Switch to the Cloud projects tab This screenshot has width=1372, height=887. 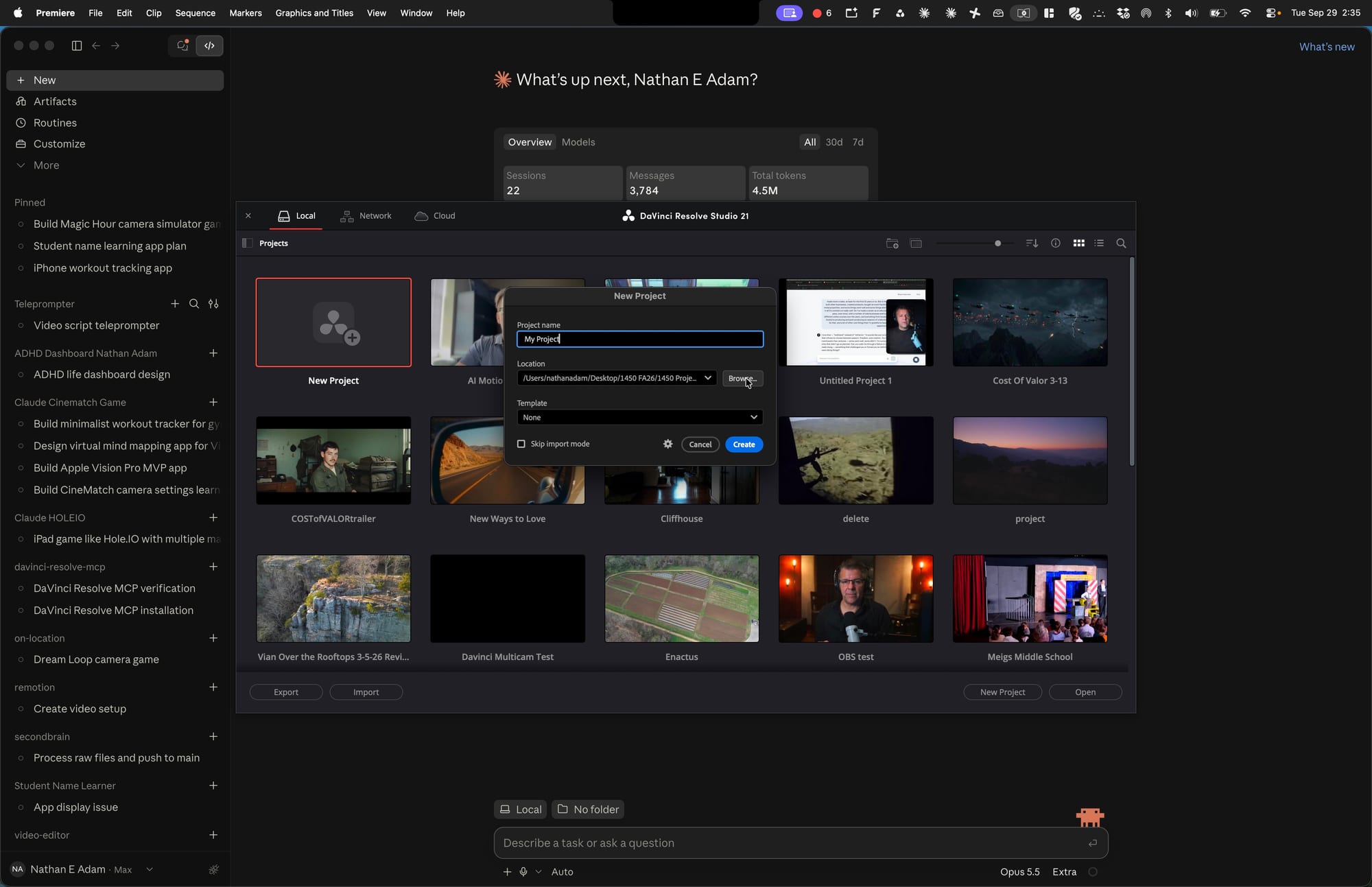435,216
